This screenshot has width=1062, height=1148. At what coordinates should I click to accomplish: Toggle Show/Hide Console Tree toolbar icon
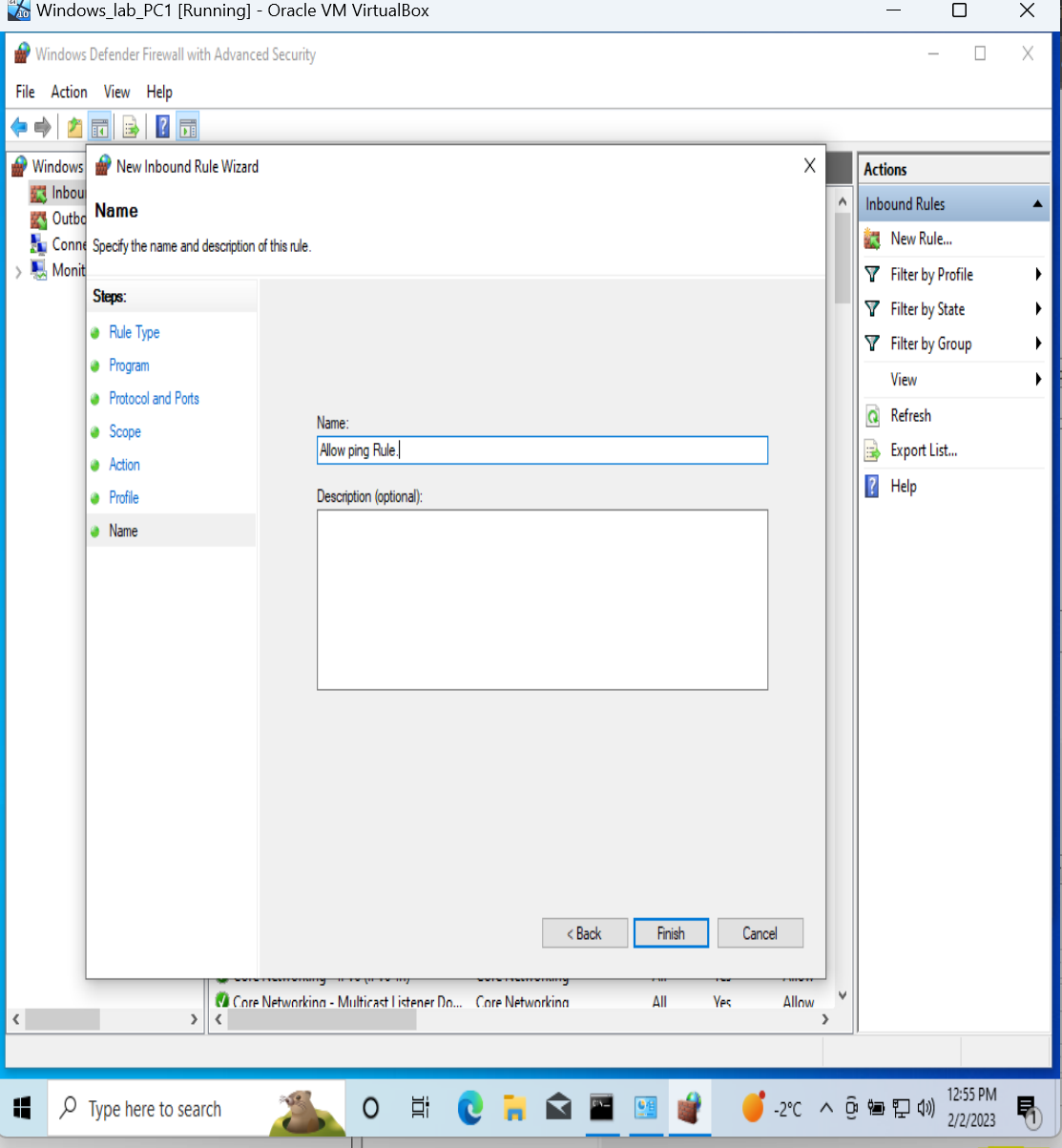(99, 127)
